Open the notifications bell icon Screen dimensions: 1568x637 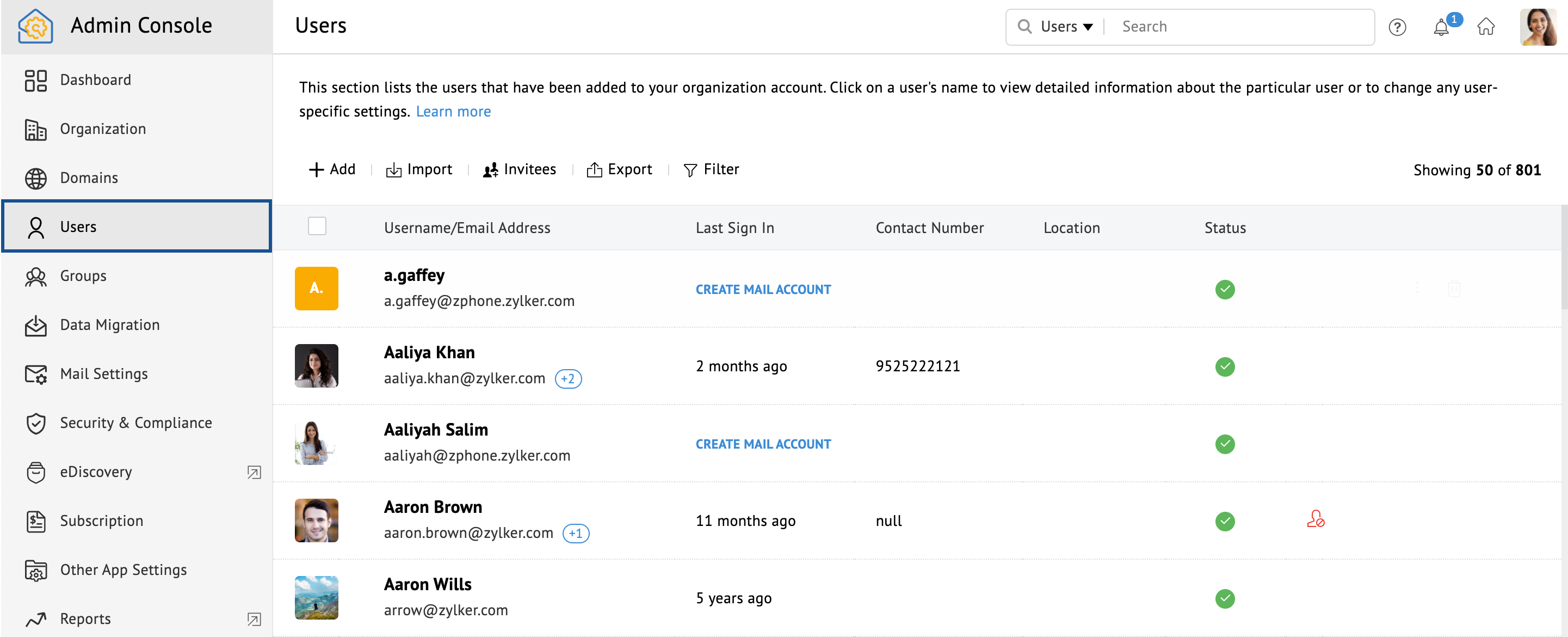pyautogui.click(x=1441, y=27)
